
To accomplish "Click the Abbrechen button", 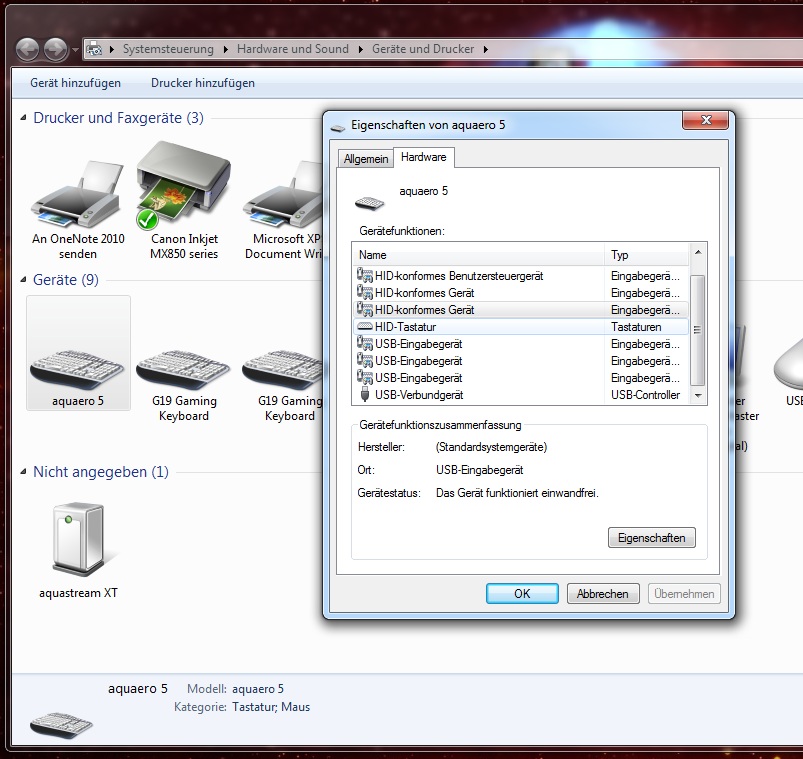I will (603, 593).
